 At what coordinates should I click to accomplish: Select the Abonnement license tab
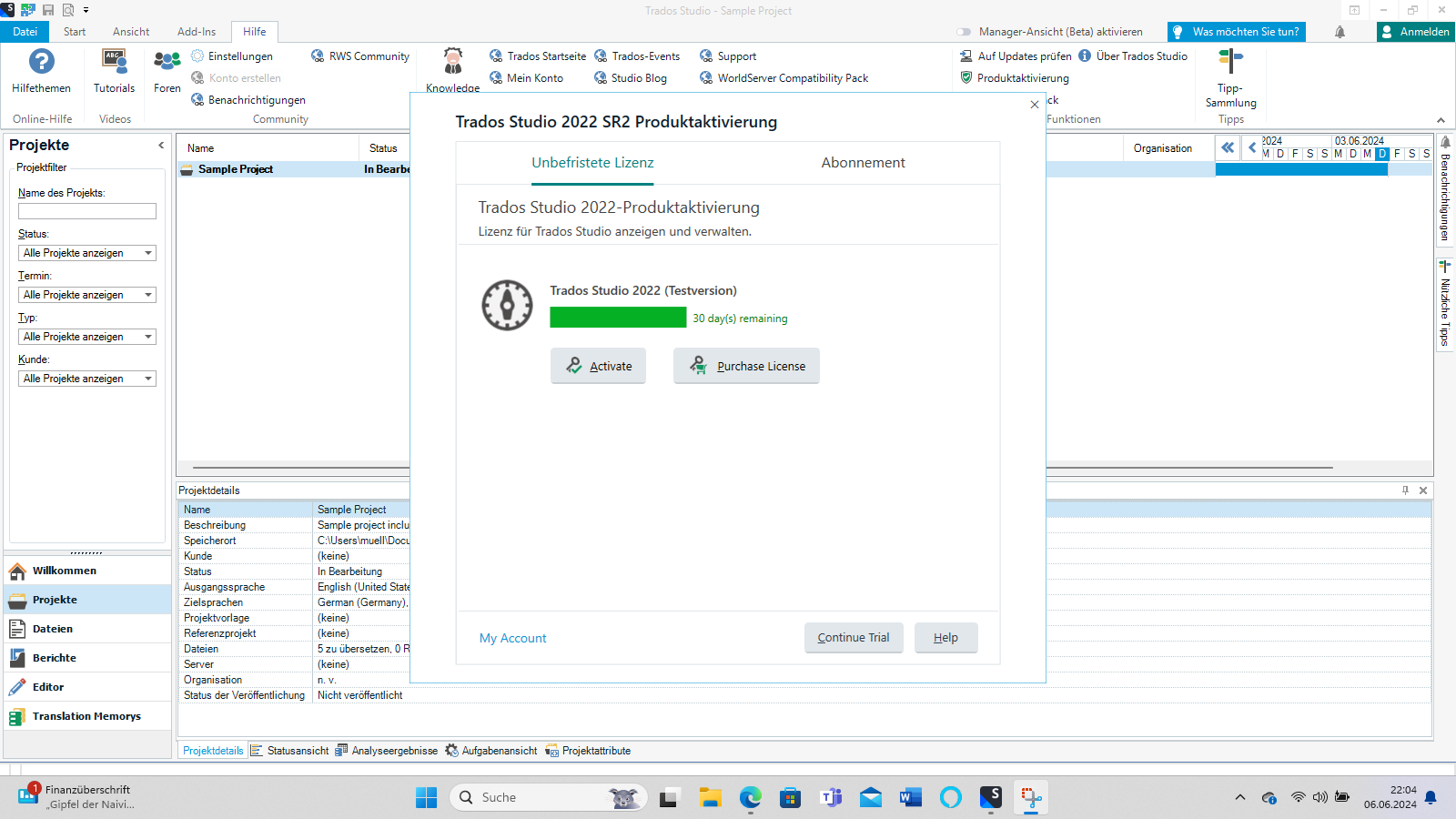(x=863, y=163)
